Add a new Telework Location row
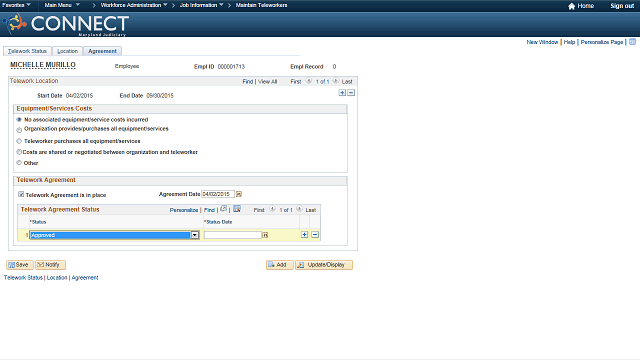640x360 pixels. click(342, 93)
